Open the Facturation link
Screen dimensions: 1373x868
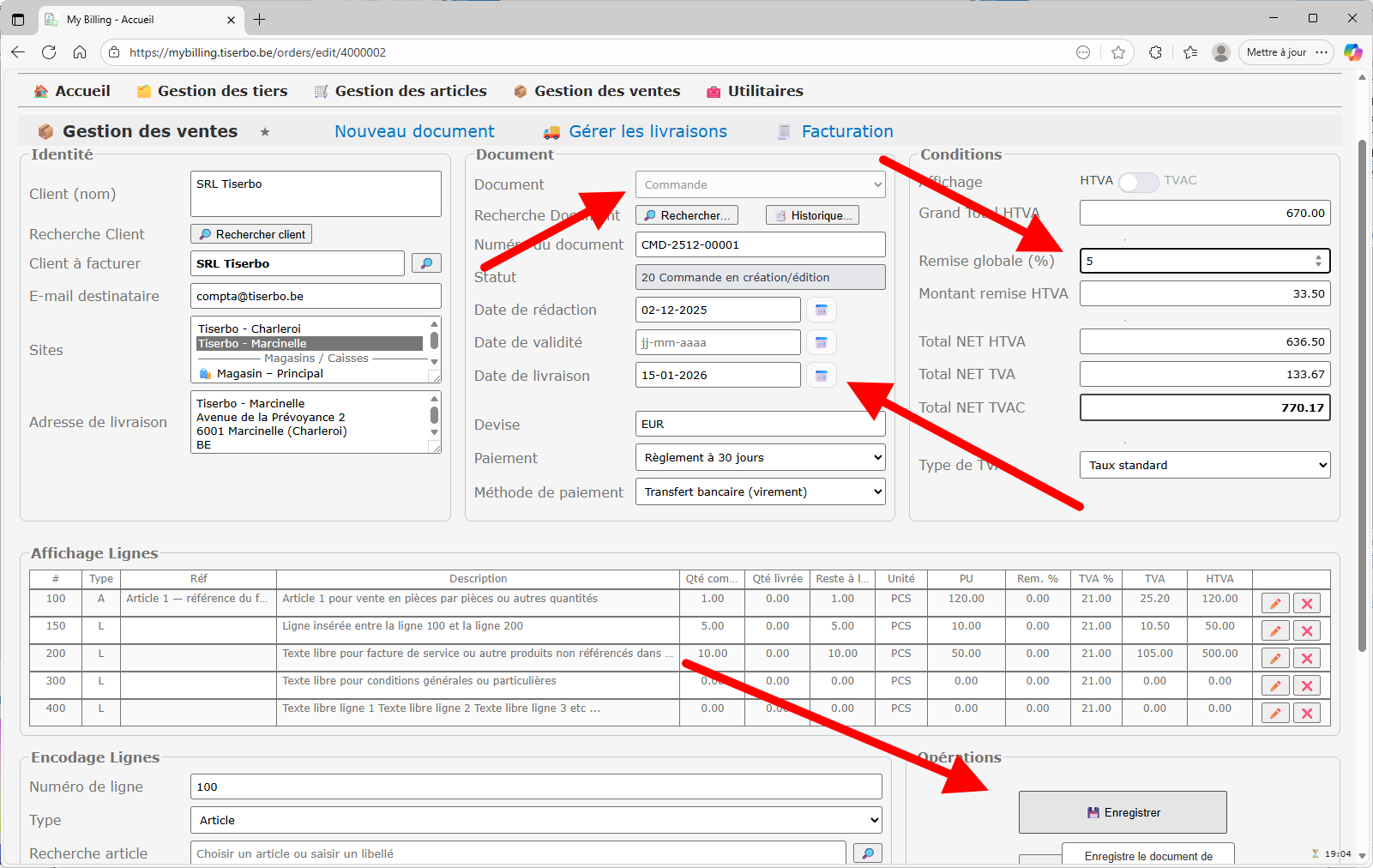[x=846, y=131]
